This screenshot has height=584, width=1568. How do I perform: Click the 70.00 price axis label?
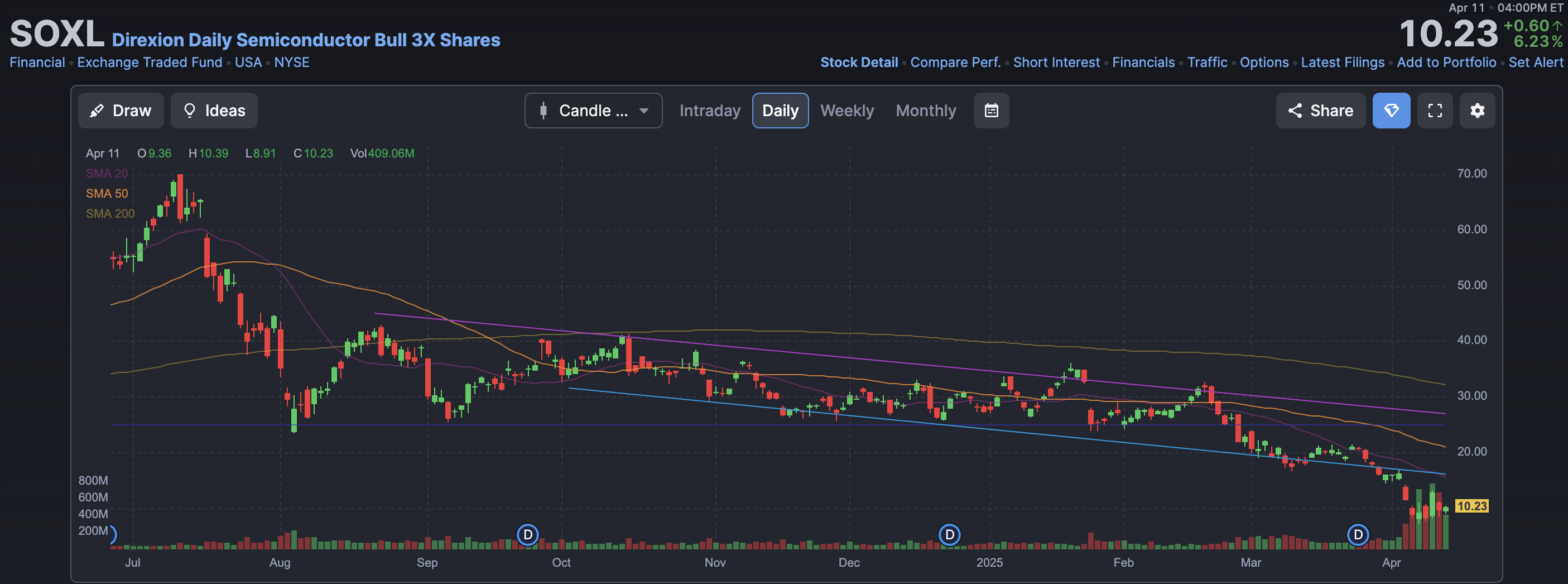1471,173
